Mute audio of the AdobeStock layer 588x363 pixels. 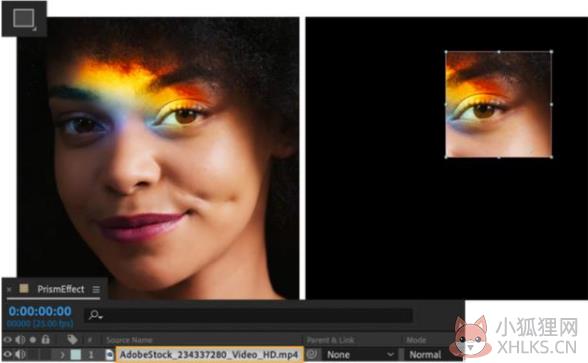[x=20, y=354]
